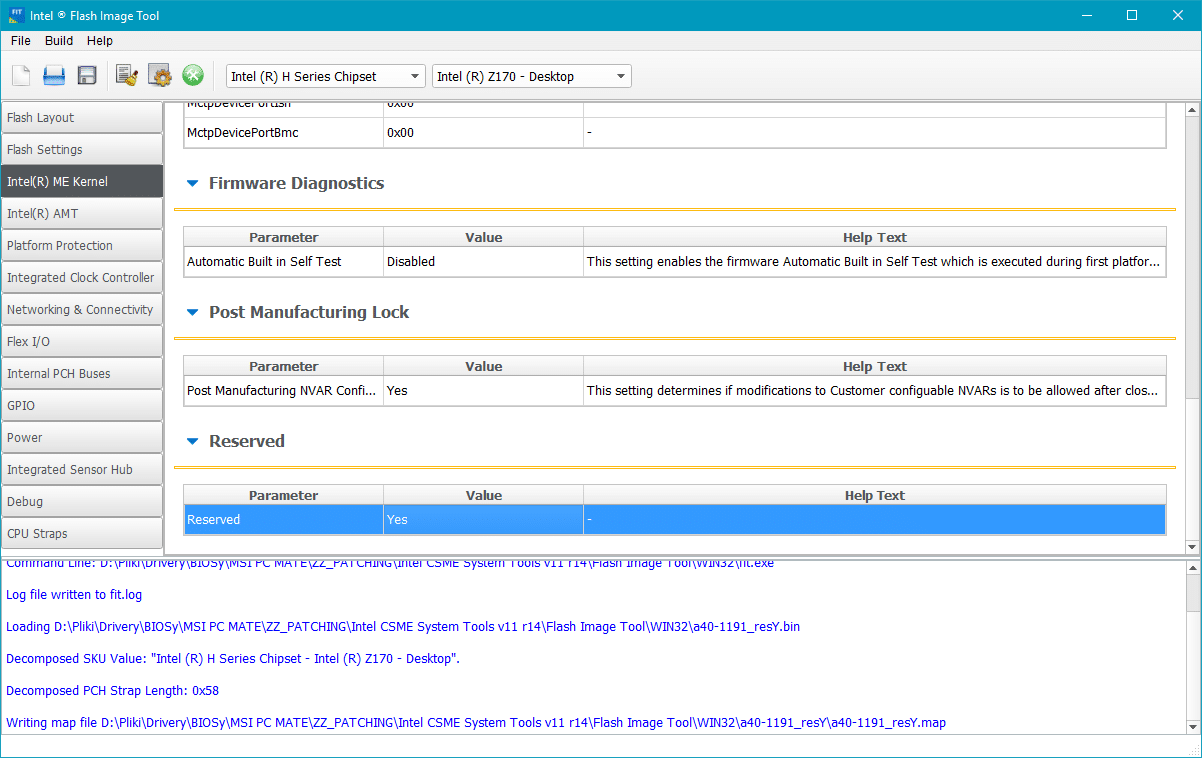The width and height of the screenshot is (1202, 758).
Task: Click the Writing map file log line
Action: (476, 723)
